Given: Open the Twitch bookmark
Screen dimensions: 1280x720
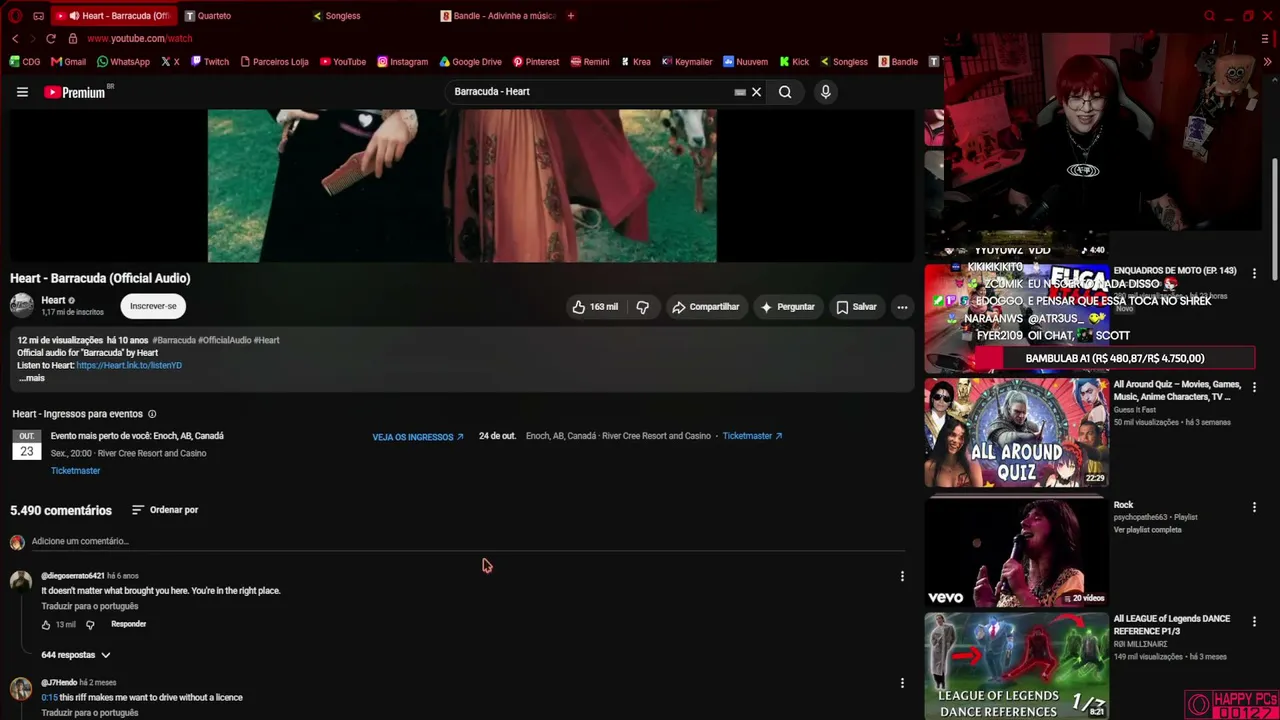Looking at the screenshot, I should [210, 62].
